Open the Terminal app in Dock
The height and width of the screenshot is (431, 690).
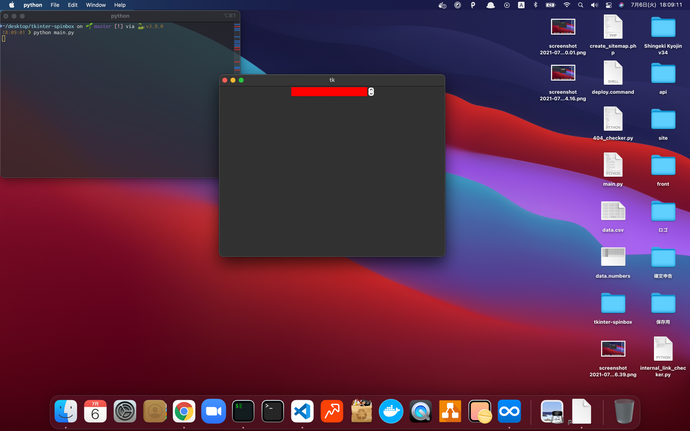pyautogui.click(x=272, y=411)
